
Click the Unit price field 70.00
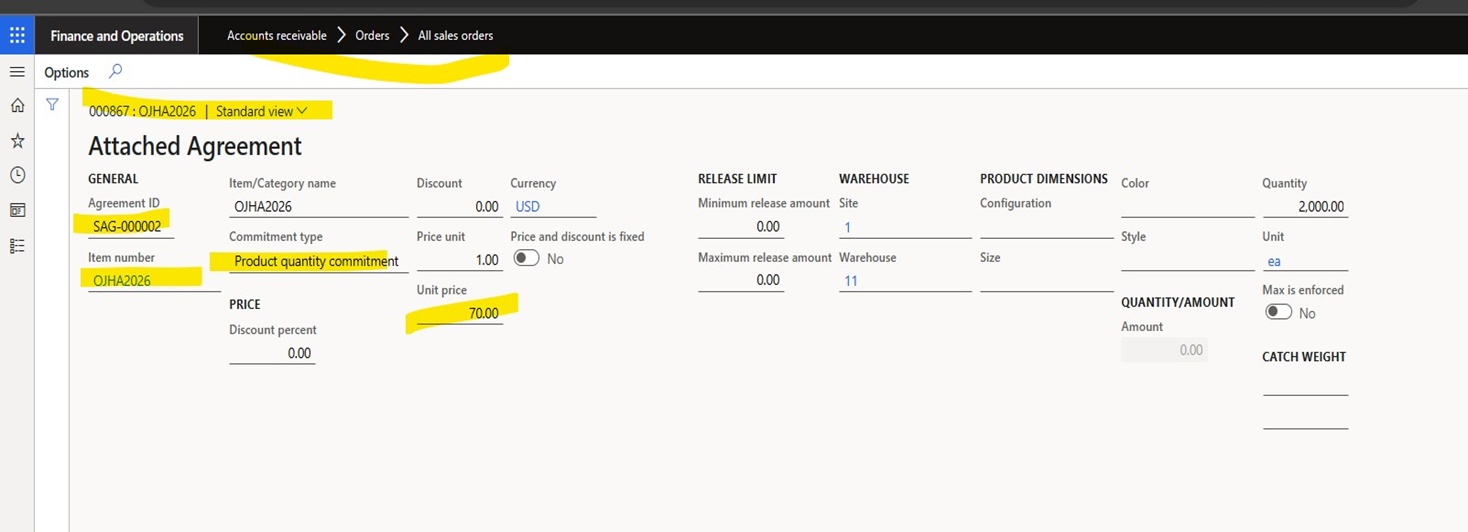coord(459,313)
